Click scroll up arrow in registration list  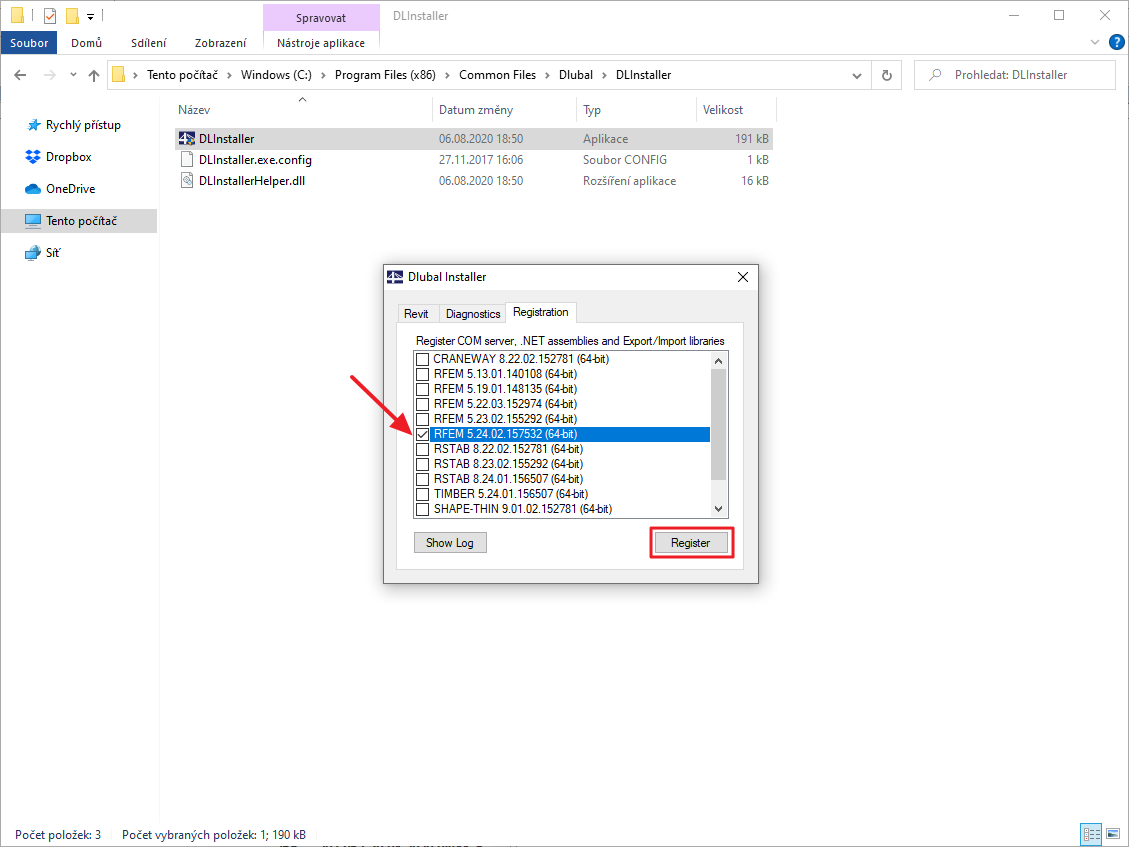(719, 360)
